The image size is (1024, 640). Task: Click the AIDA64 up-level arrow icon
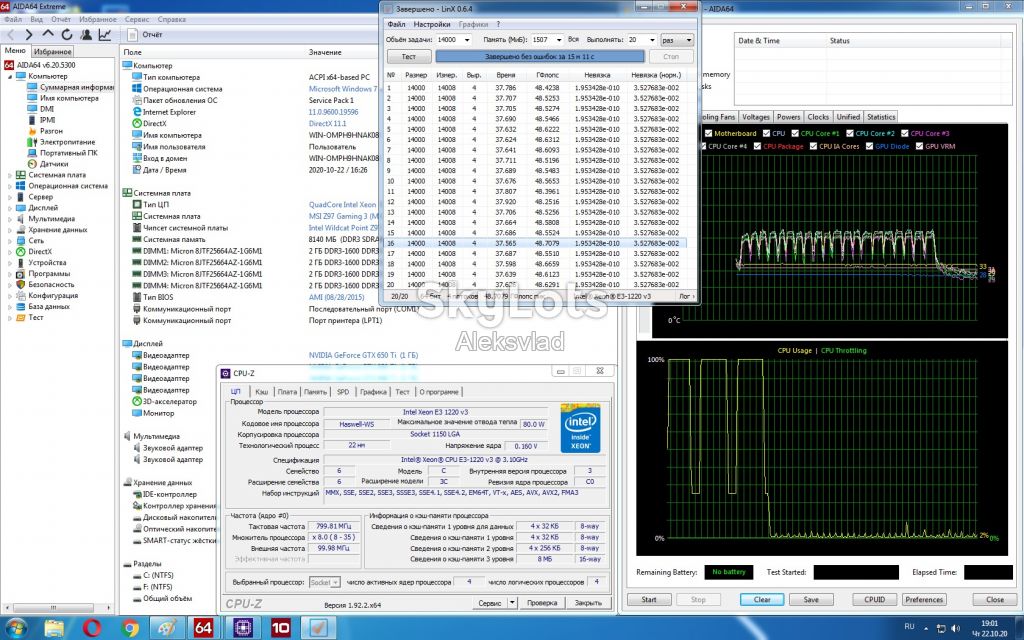pyautogui.click(x=48, y=35)
